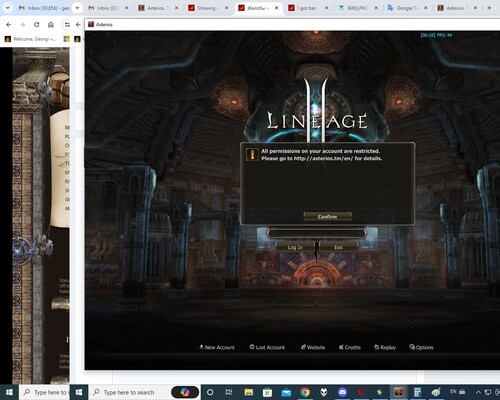Click the Log In button

(x=295, y=247)
